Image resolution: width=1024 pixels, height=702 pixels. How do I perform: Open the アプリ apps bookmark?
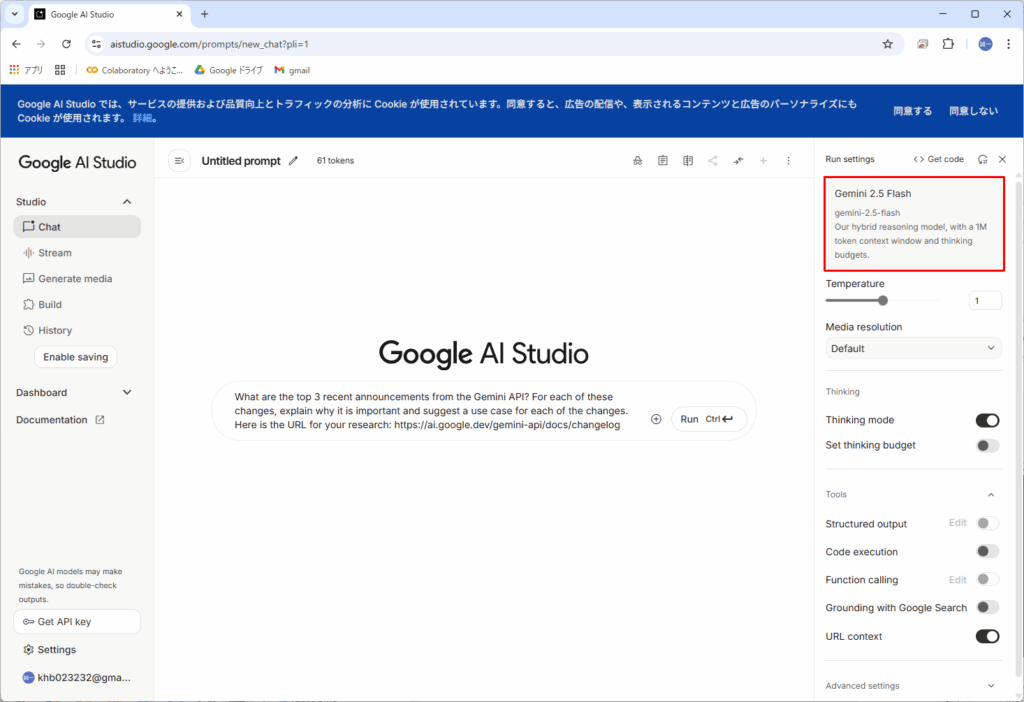(26, 70)
